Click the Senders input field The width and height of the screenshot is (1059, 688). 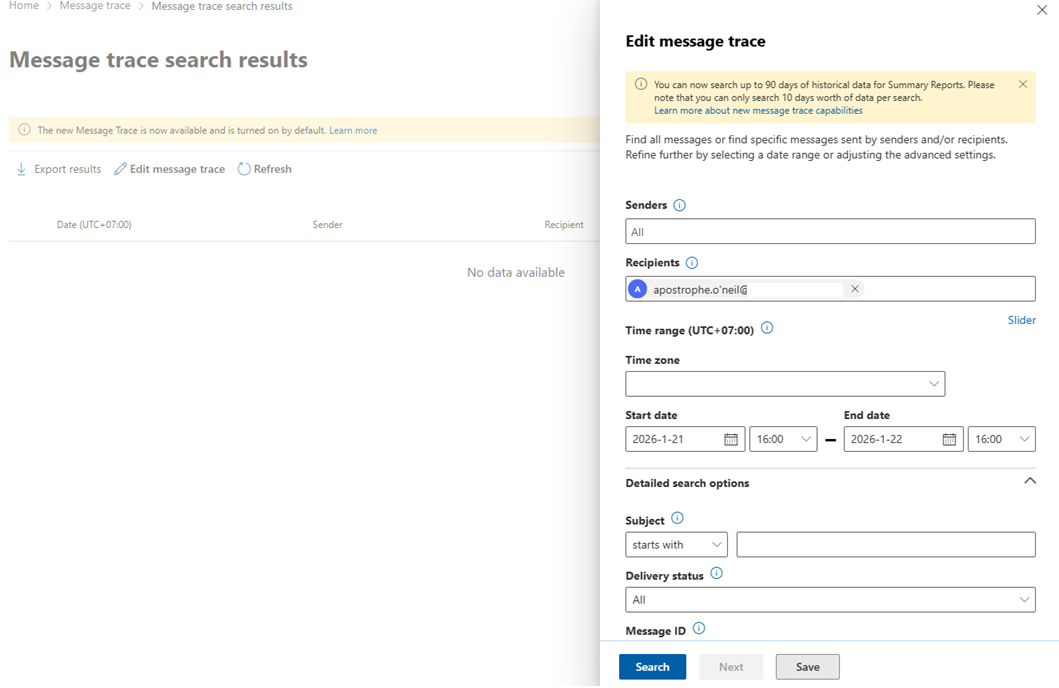point(830,232)
